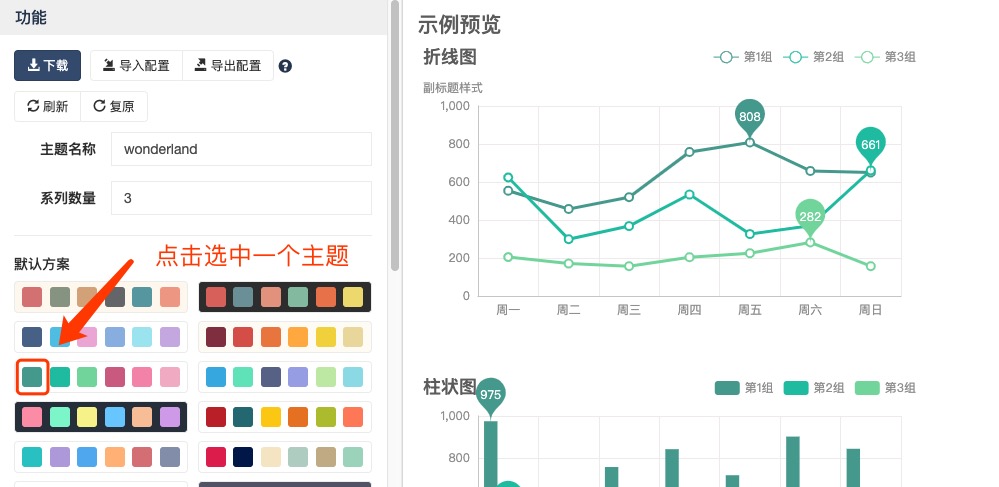
Task: Click the 282 pin marker on line chart
Action: [810, 216]
